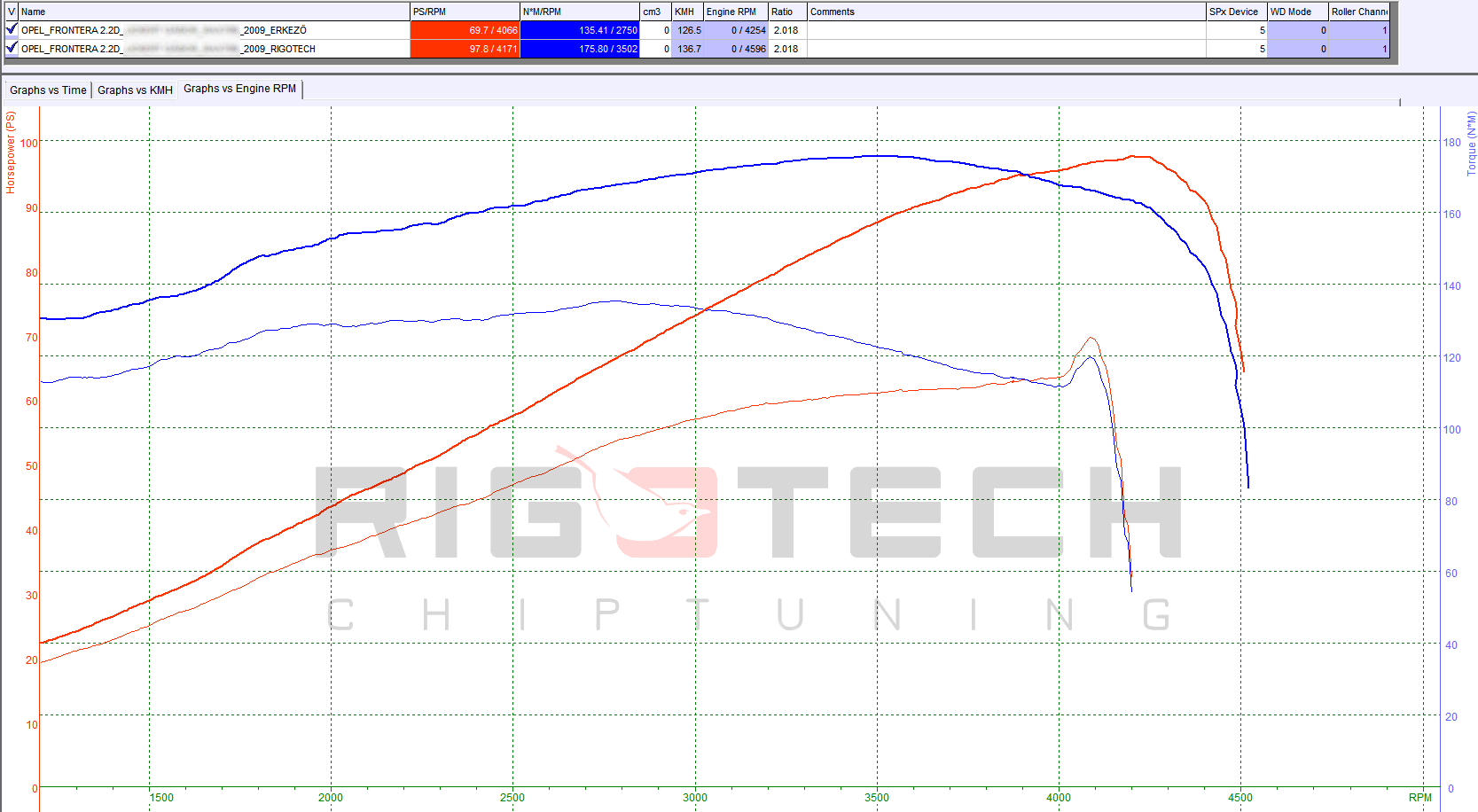Select the RIGOTECH run name cell
The width and height of the screenshot is (1478, 812).
[214, 49]
